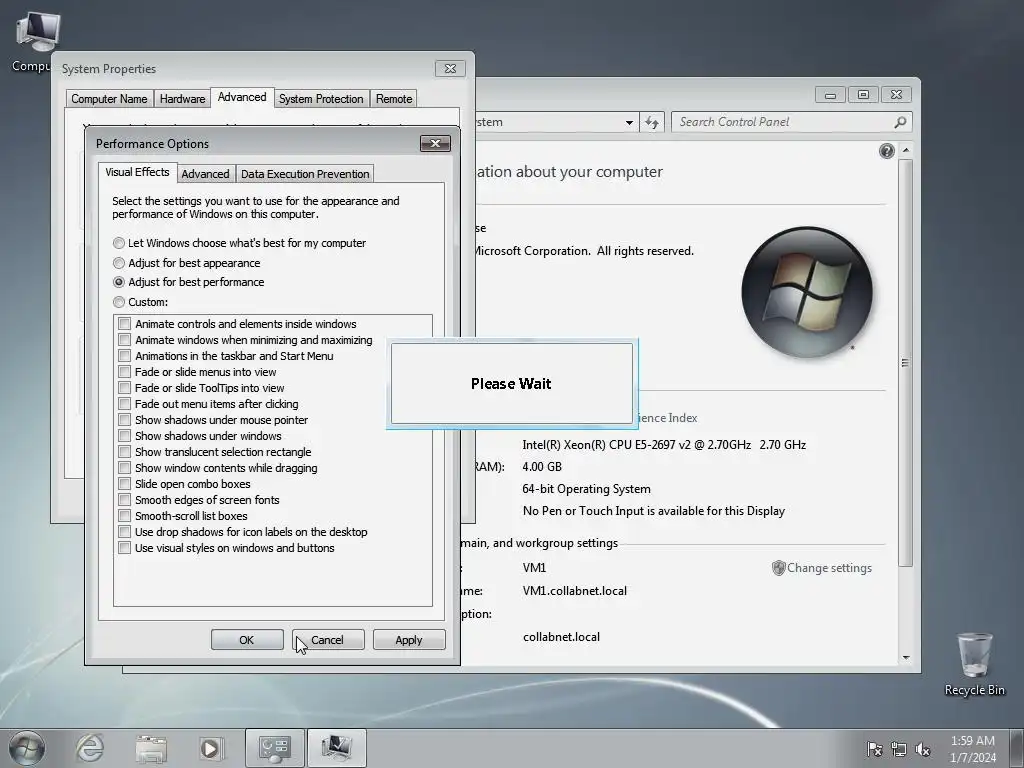Expand the address bar dropdown arrow
The height and width of the screenshot is (768, 1024).
pyautogui.click(x=629, y=122)
